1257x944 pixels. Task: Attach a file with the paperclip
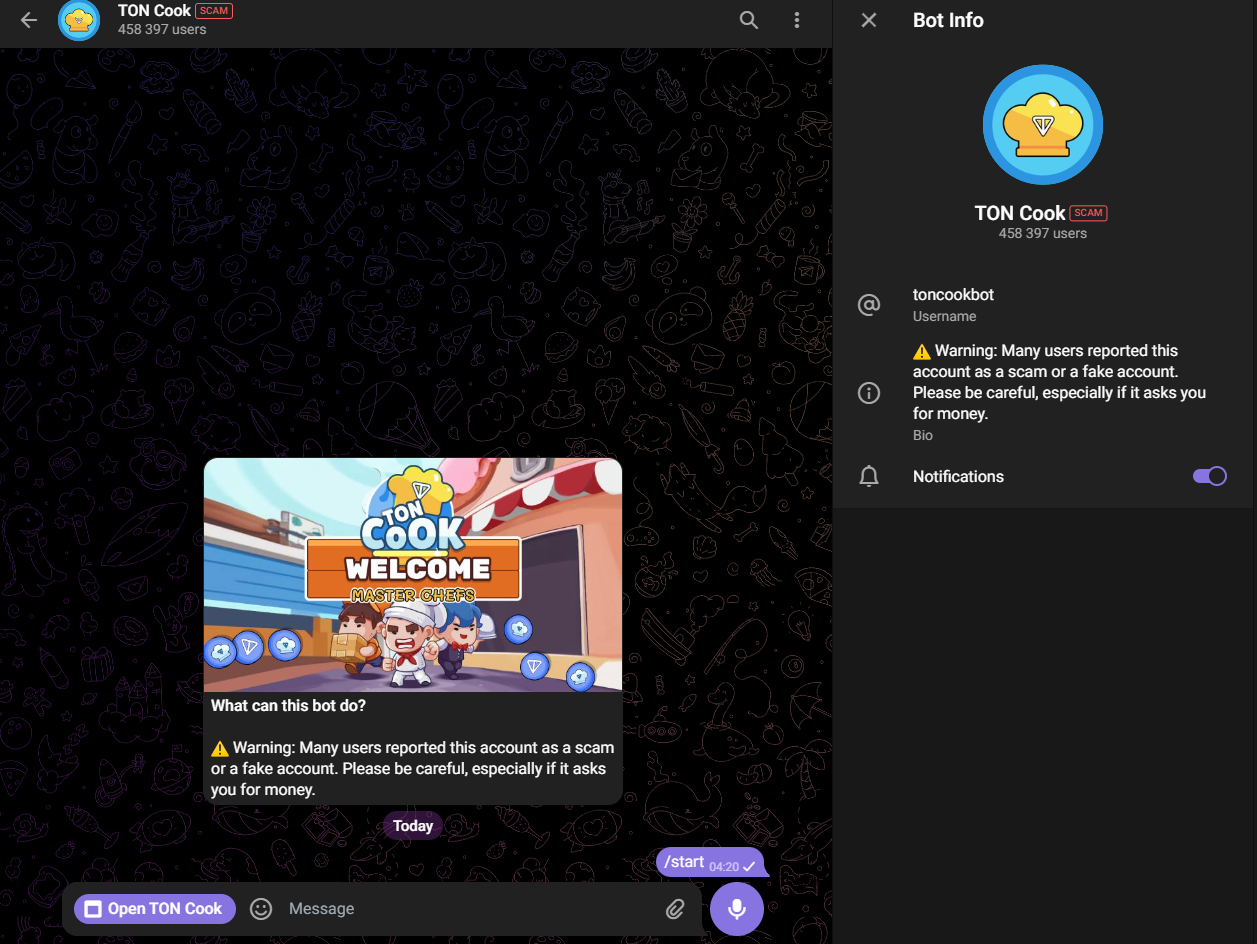coord(676,909)
